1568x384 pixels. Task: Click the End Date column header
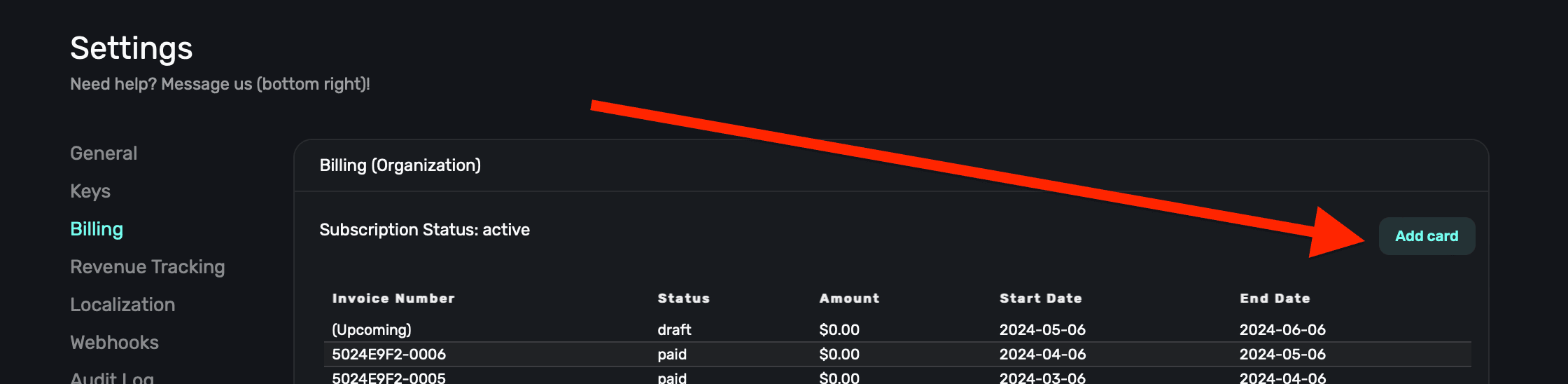click(1275, 299)
